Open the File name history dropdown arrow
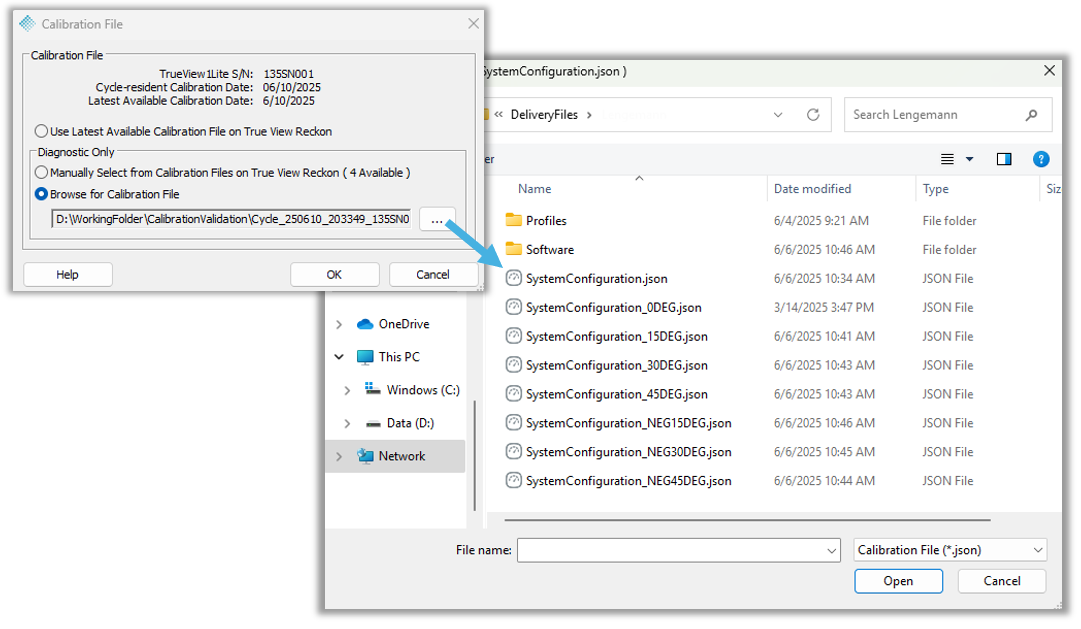 click(831, 550)
